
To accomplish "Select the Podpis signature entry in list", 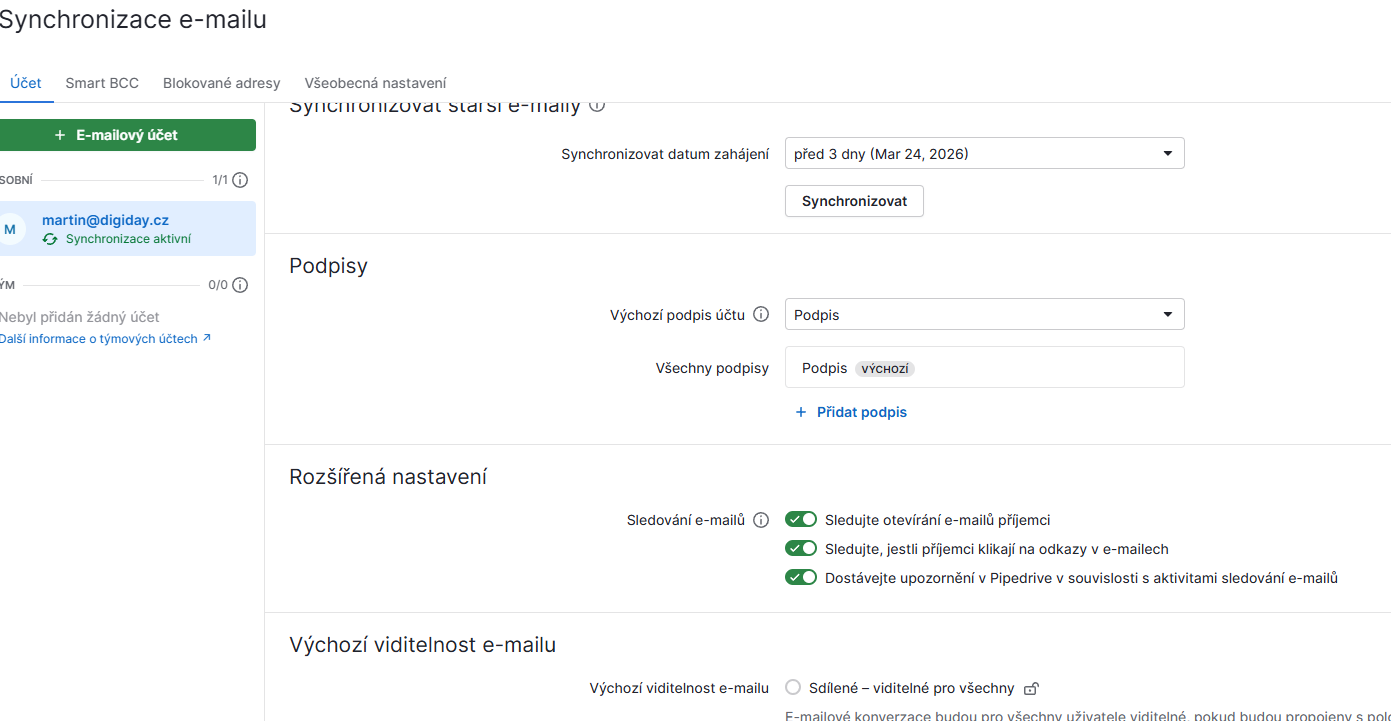I will (x=825, y=368).
